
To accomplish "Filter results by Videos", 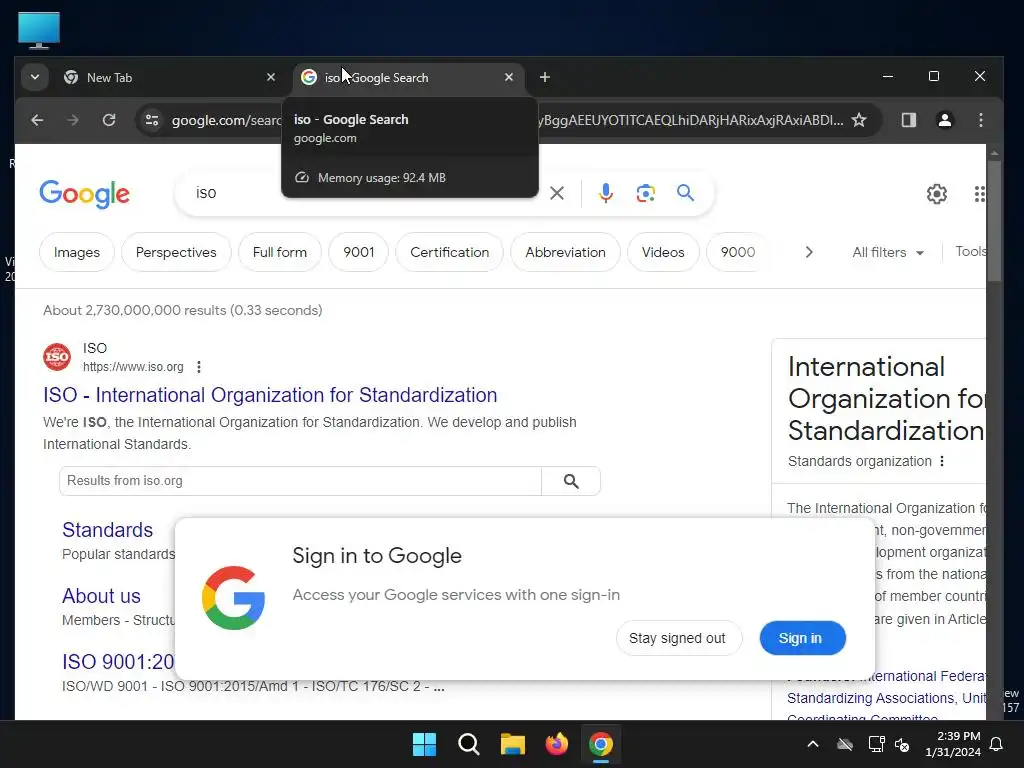I will click(x=663, y=252).
